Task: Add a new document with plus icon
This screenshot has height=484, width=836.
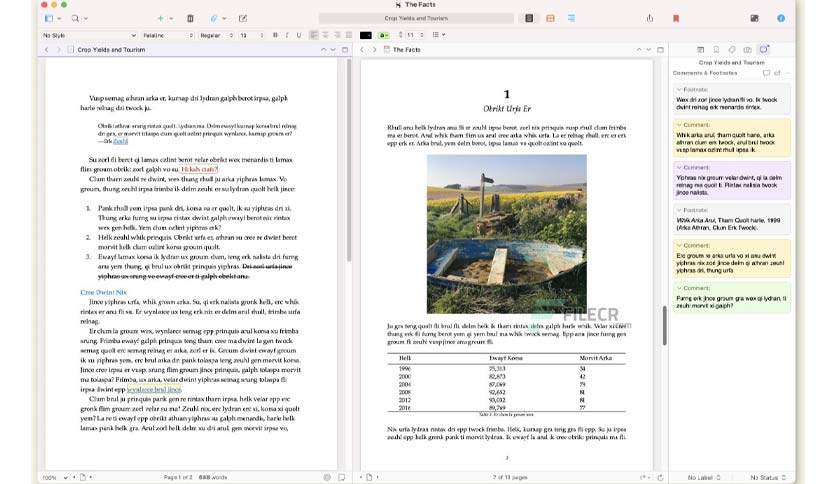Action: [160, 18]
